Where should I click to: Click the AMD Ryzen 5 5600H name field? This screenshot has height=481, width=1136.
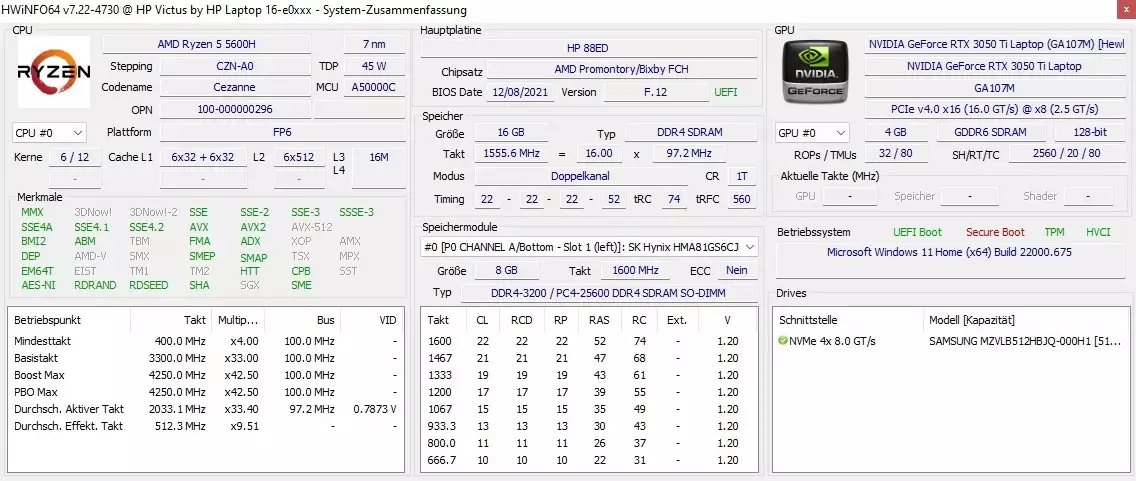click(206, 44)
